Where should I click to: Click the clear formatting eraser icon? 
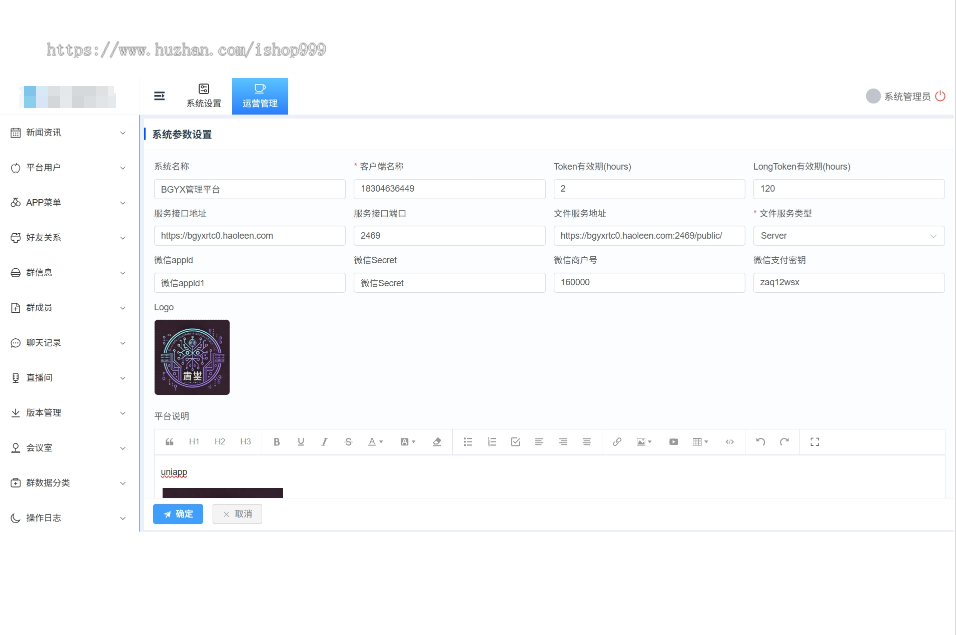[x=437, y=442]
